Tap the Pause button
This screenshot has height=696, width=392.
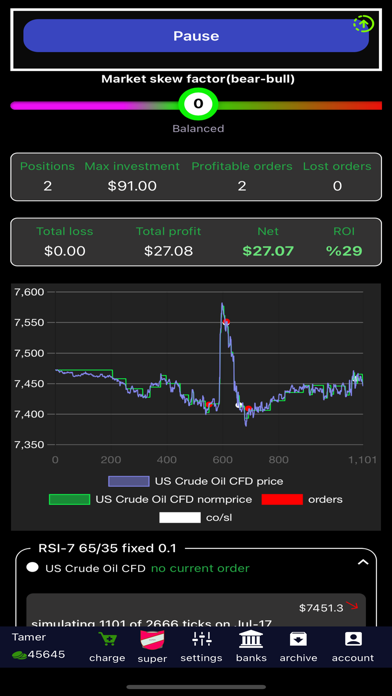(196, 36)
